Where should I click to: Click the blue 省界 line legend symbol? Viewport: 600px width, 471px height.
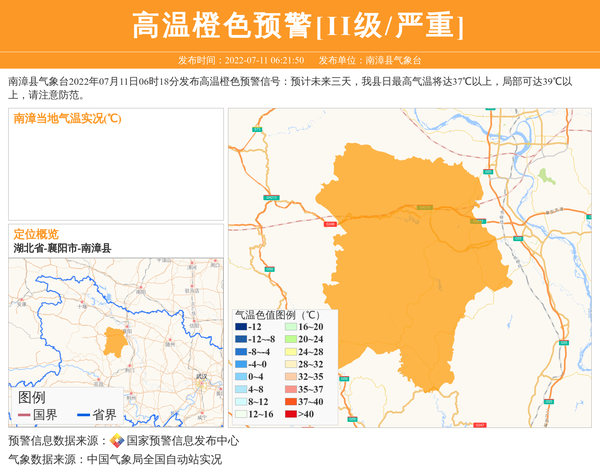83,414
